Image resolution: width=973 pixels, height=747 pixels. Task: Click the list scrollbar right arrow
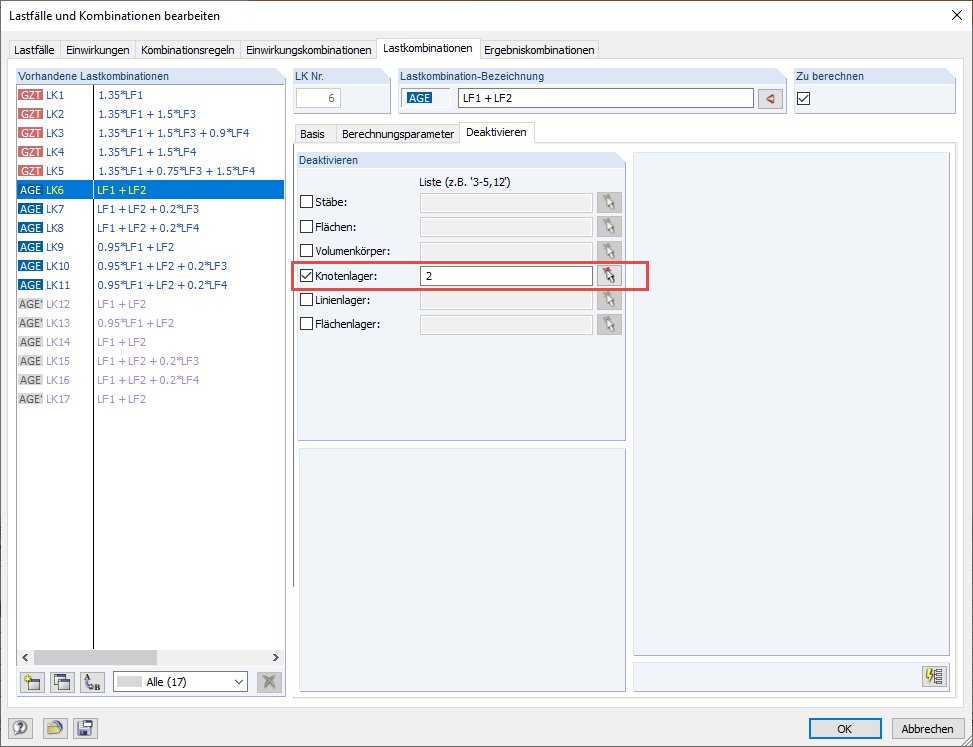point(276,657)
